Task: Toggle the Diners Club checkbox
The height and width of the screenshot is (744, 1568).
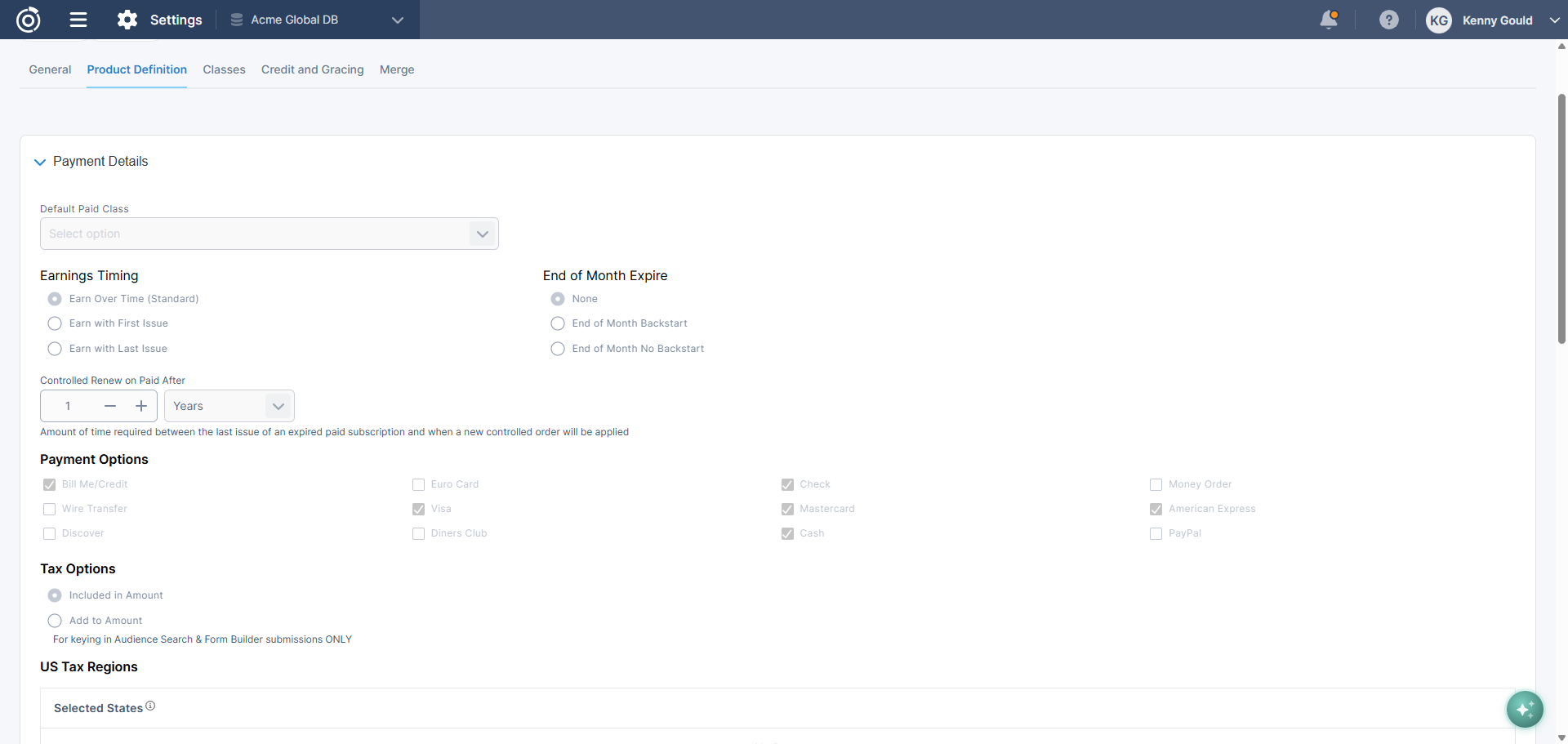Action: (x=419, y=533)
